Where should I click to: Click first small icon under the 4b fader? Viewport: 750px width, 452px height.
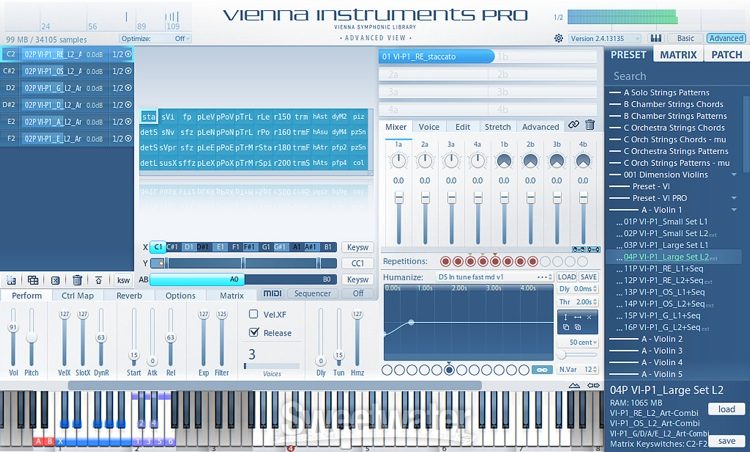[x=578, y=250]
